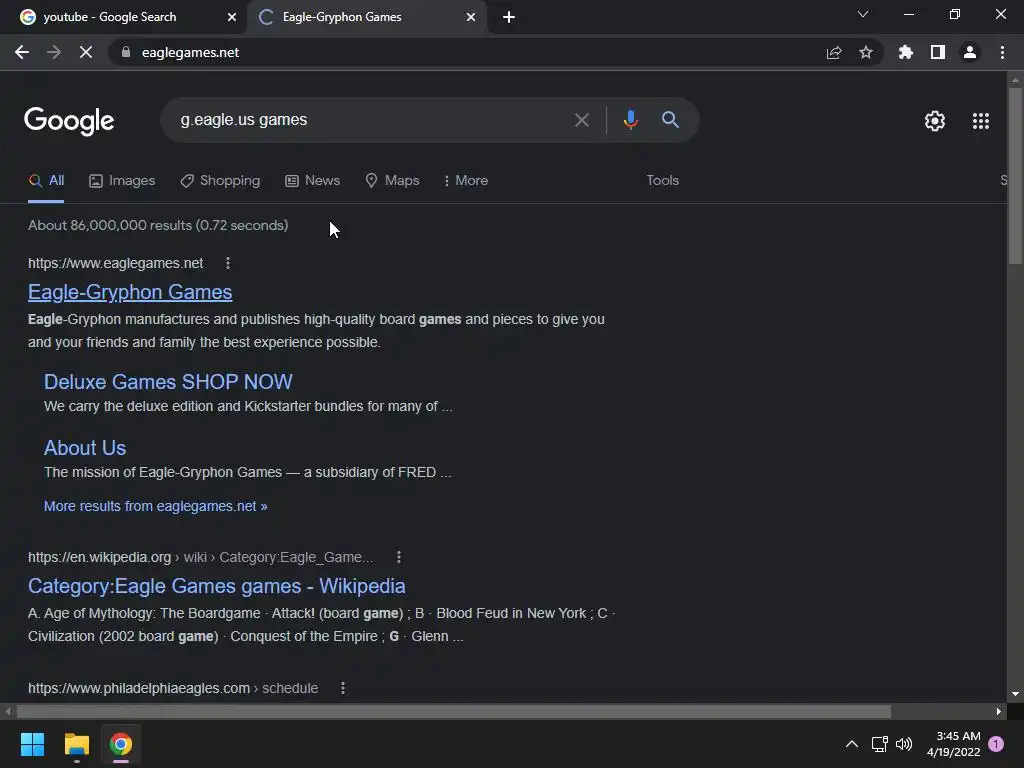Open File Explorer from taskbar
This screenshot has height=768, width=1024.
[76, 744]
